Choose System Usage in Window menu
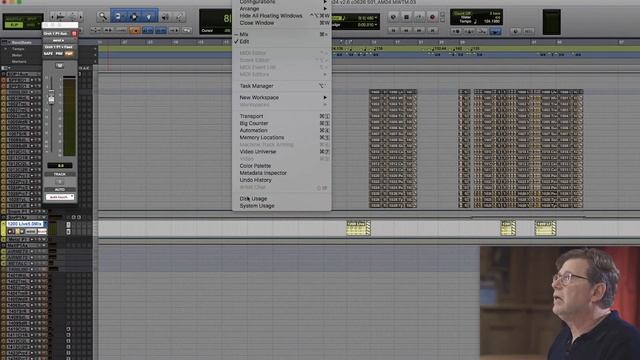Screen dimensions: 640x360 (257, 206)
